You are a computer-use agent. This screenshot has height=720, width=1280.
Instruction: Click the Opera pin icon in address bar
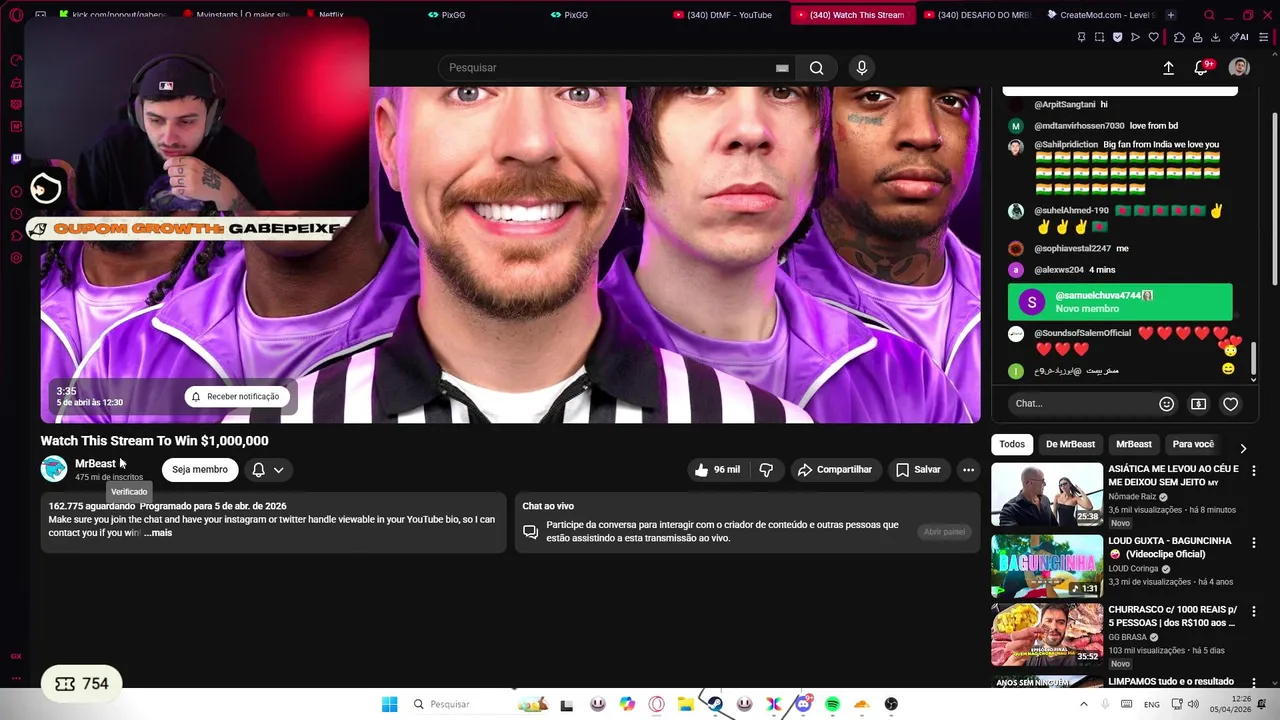(1081, 37)
